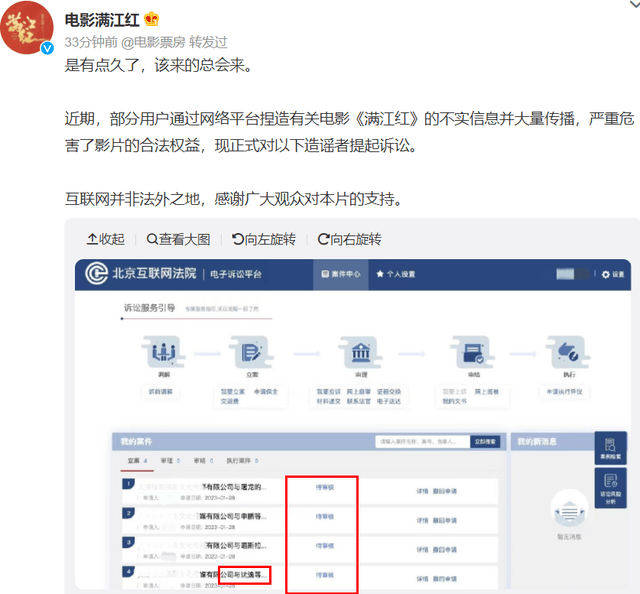
Task: Open the @电影票房 mention link
Action: pos(153,42)
